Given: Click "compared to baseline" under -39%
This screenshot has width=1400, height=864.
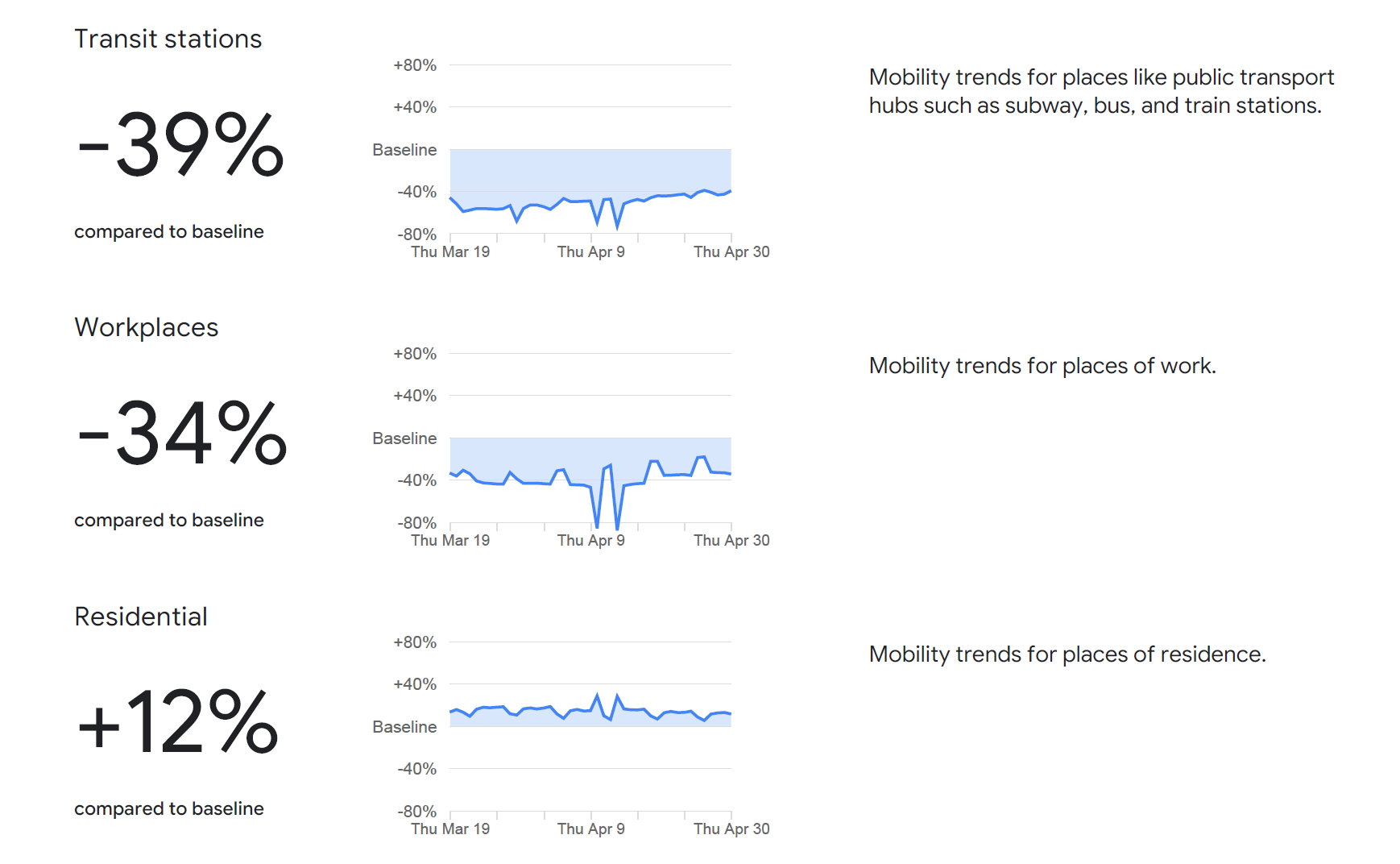Looking at the screenshot, I should click(x=169, y=232).
